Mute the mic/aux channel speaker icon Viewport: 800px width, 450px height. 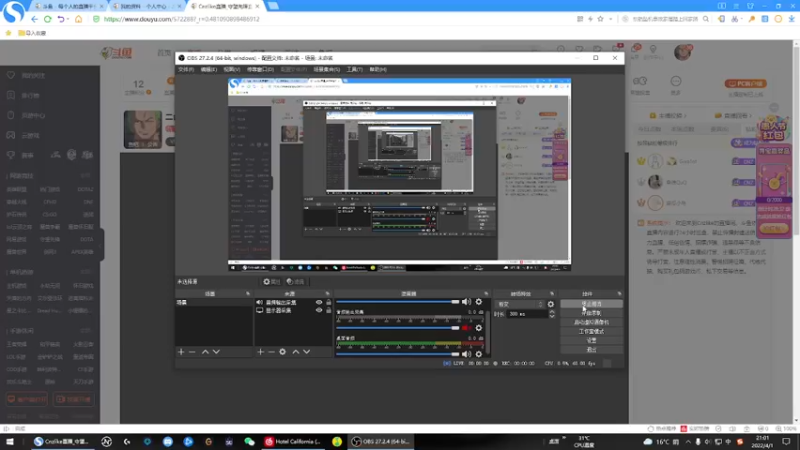(466, 354)
